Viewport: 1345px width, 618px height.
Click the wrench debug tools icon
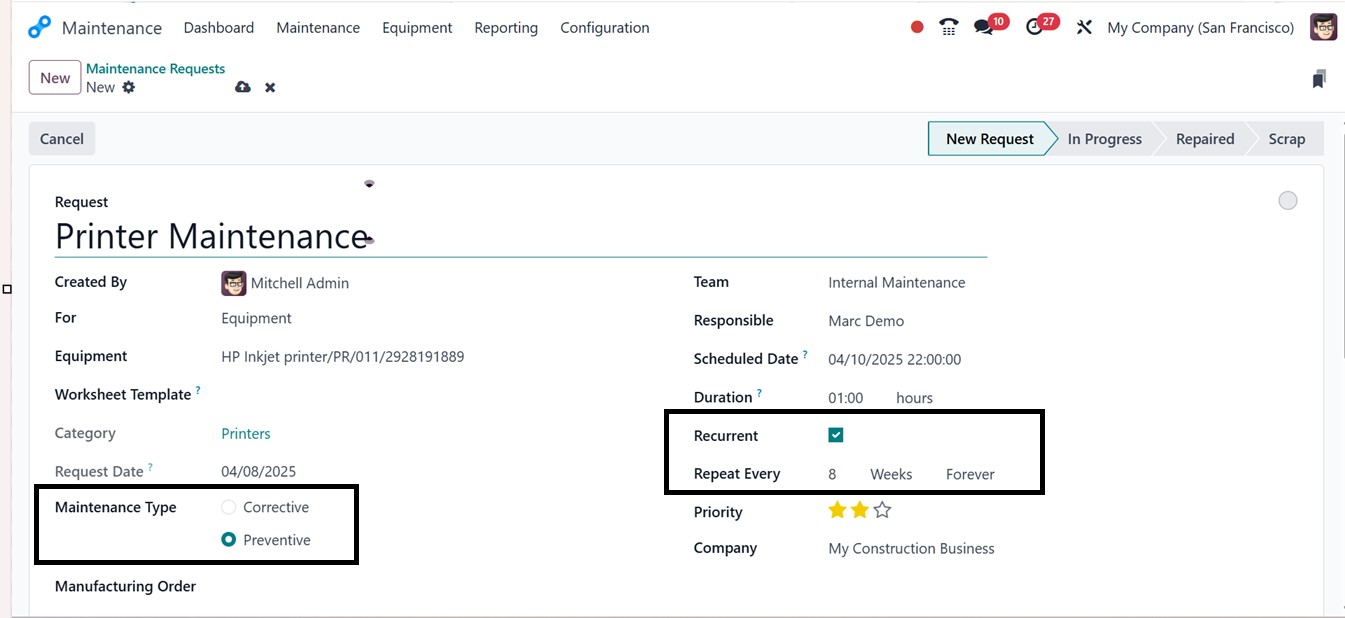(1084, 28)
